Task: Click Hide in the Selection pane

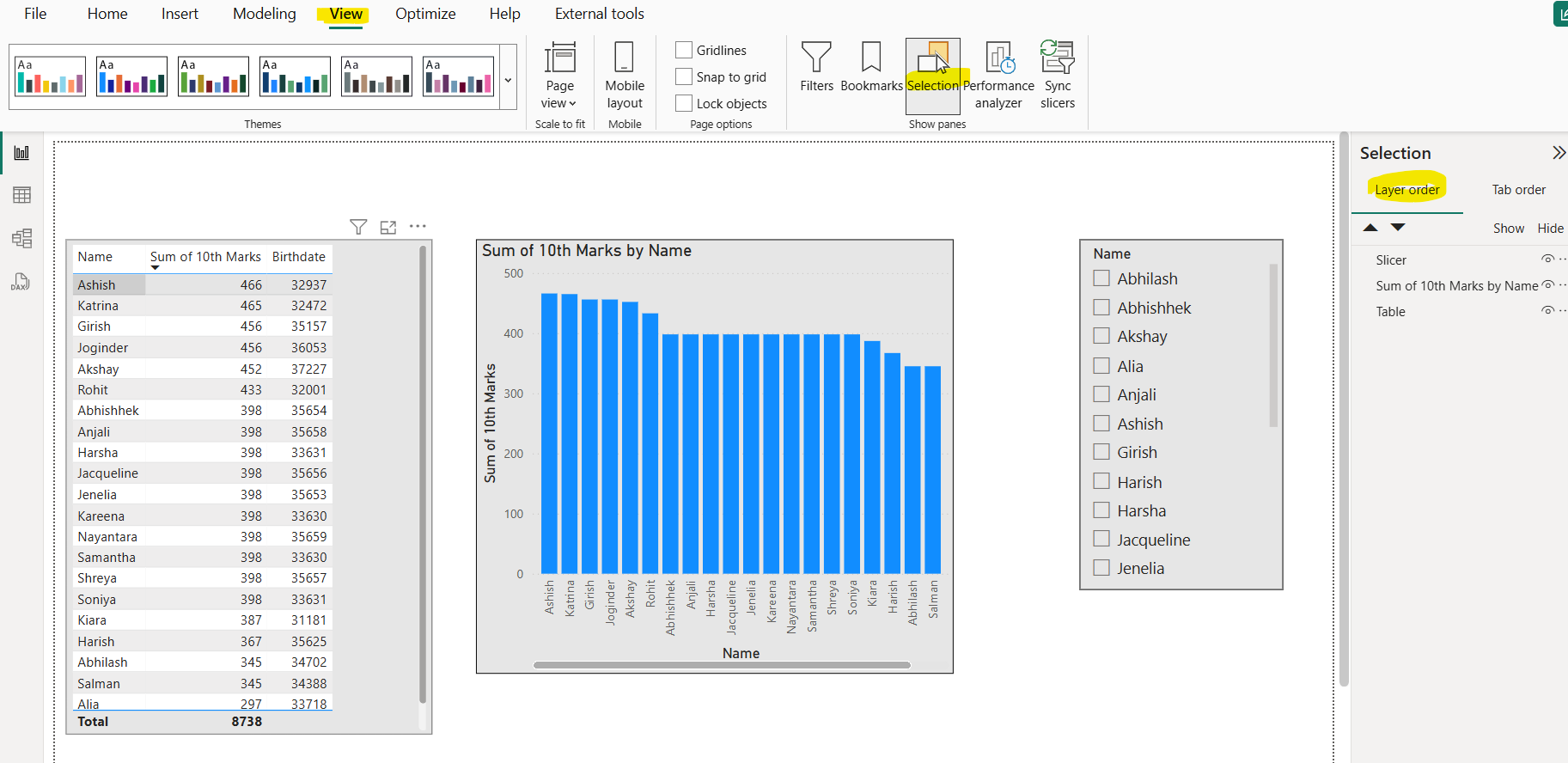Action: pos(1550,229)
